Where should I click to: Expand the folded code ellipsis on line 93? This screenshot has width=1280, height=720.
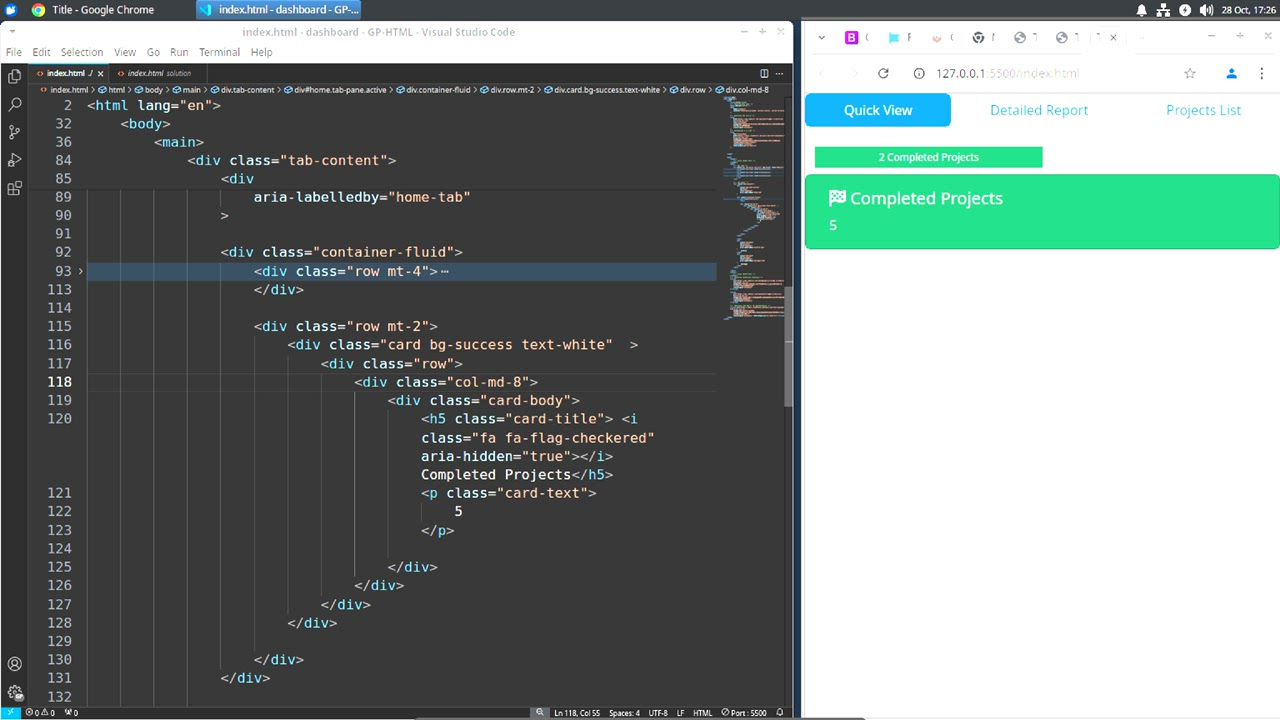tap(444, 271)
